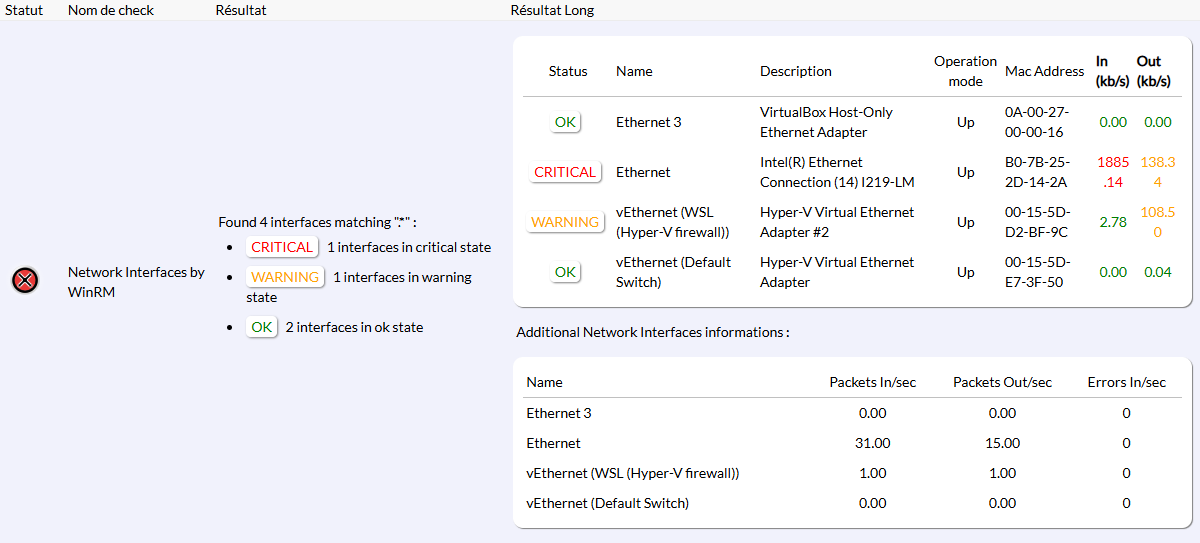Click the Operation mode table header
The width and height of the screenshot is (1200, 543).
pos(965,71)
